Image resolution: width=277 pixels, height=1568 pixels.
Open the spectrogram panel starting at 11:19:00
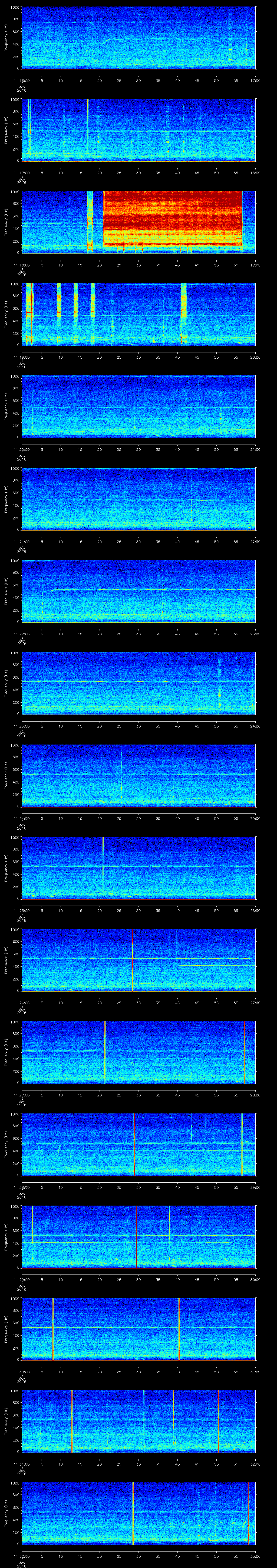(138, 314)
